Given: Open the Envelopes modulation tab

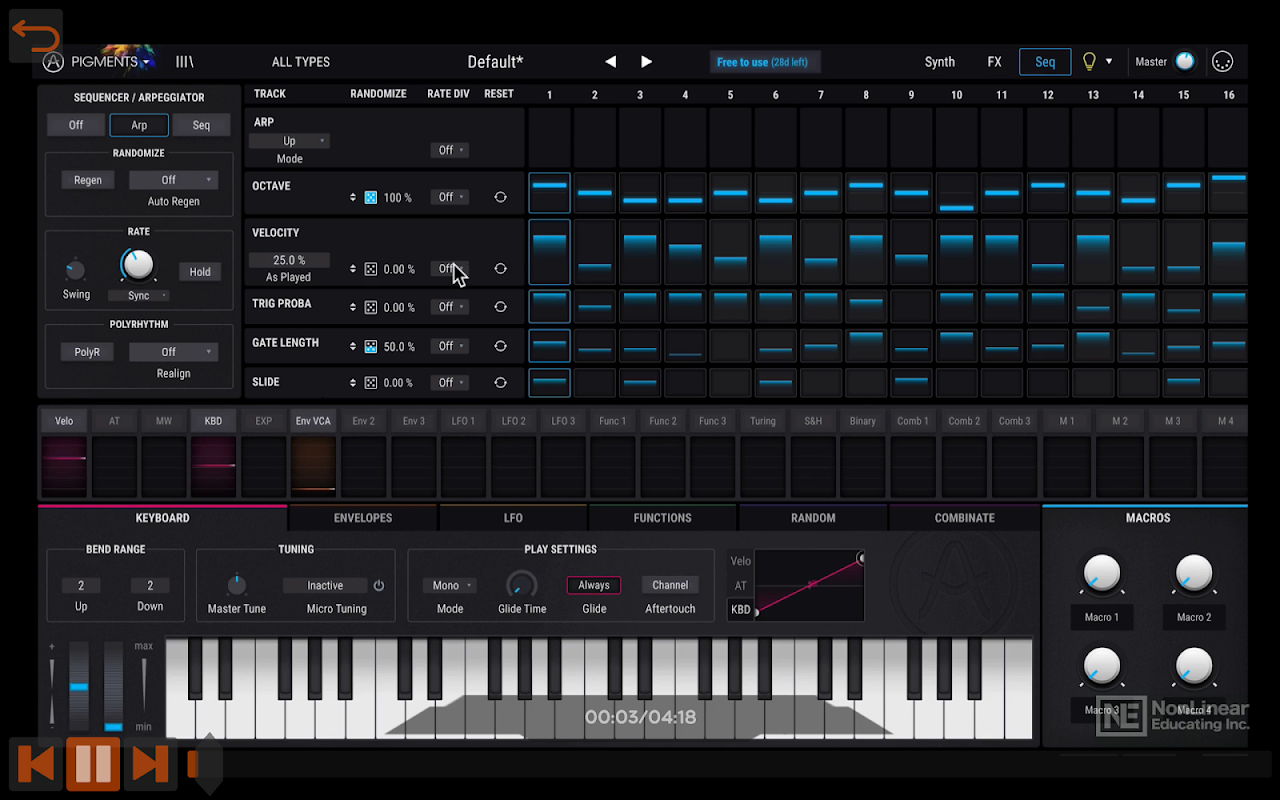Looking at the screenshot, I should [x=363, y=518].
